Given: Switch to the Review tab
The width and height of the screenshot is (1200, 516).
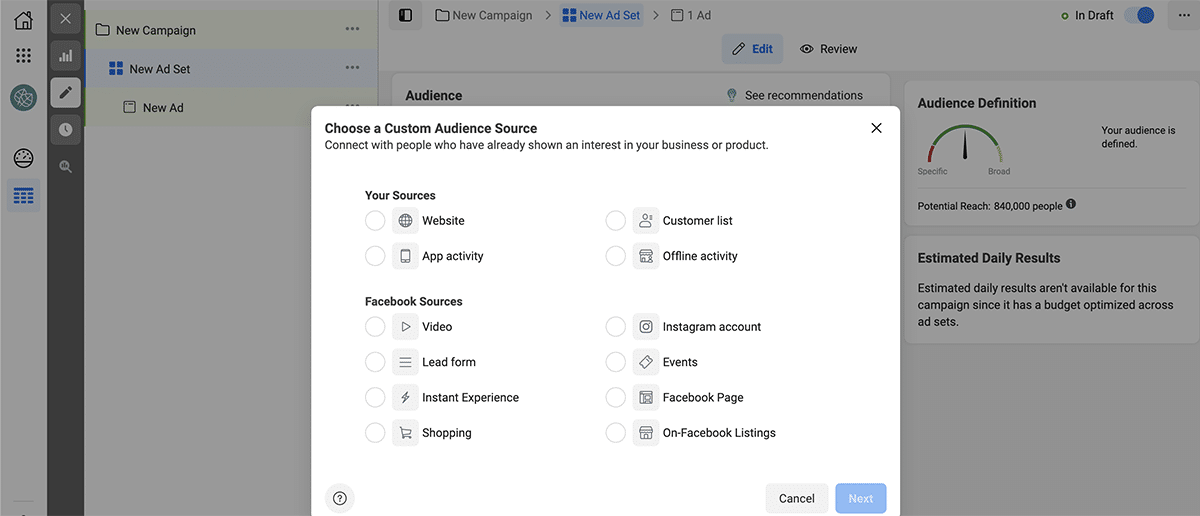Looking at the screenshot, I should coord(829,49).
